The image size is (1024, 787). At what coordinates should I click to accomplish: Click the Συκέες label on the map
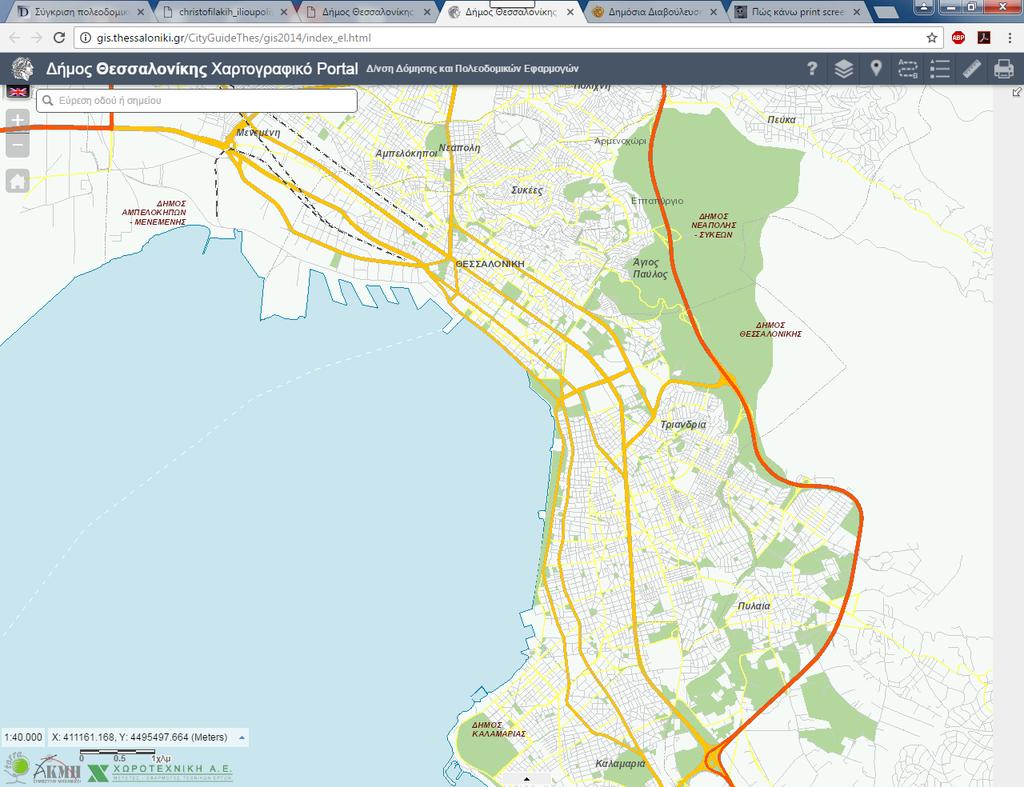point(527,190)
